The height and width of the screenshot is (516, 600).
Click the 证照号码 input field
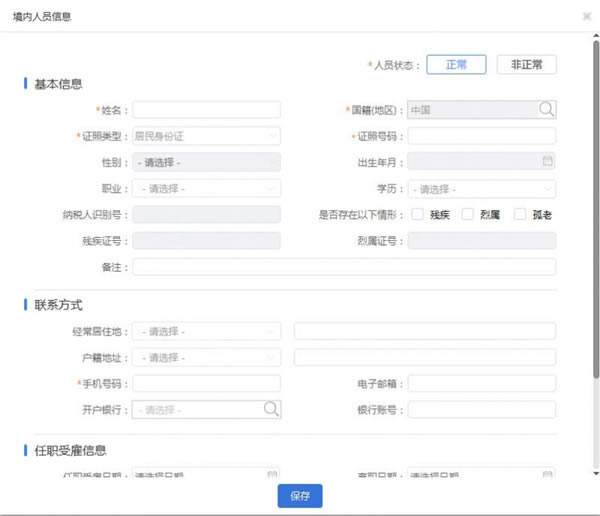pyautogui.click(x=481, y=136)
